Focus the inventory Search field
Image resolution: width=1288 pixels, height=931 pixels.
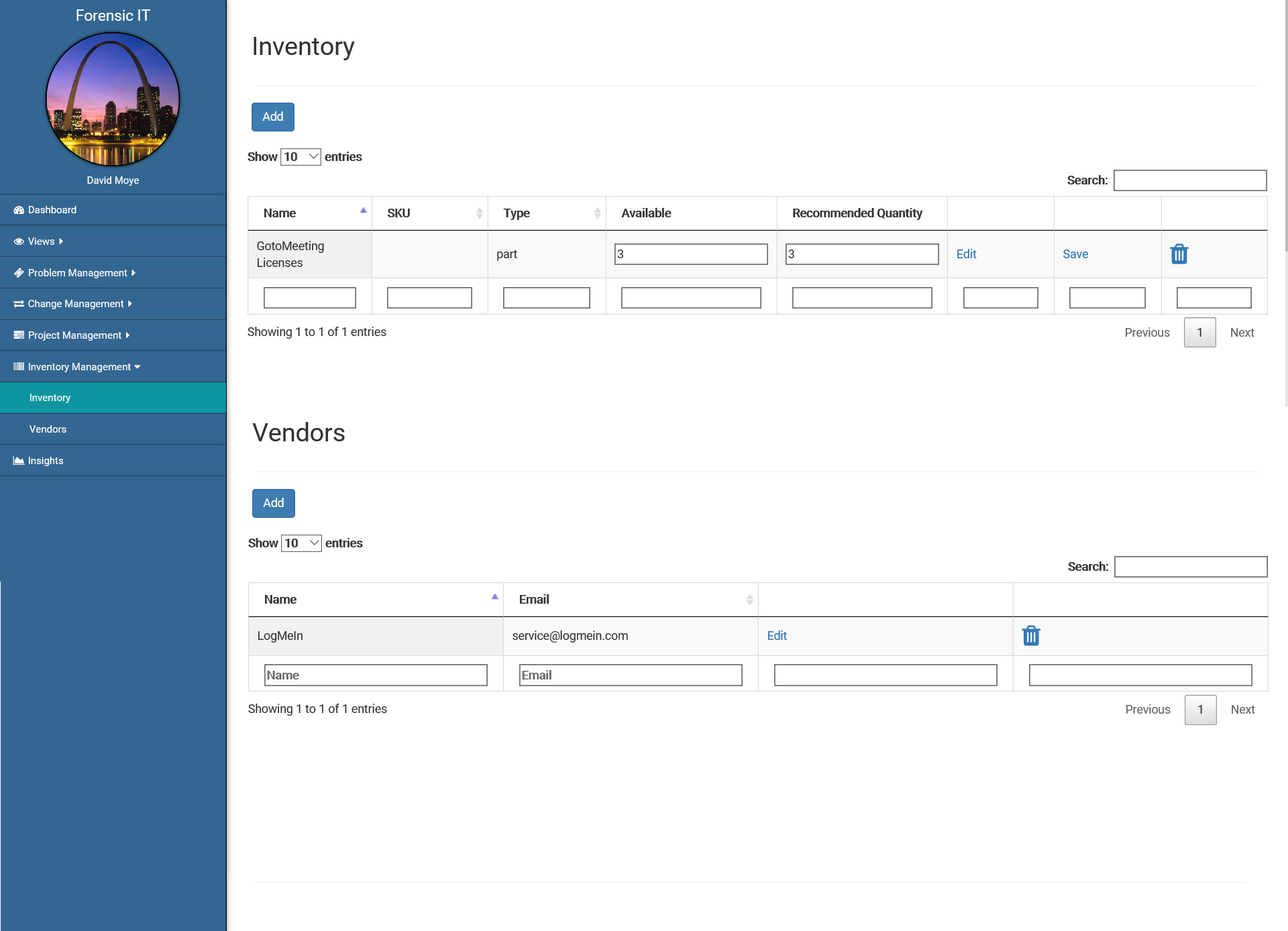click(1189, 180)
